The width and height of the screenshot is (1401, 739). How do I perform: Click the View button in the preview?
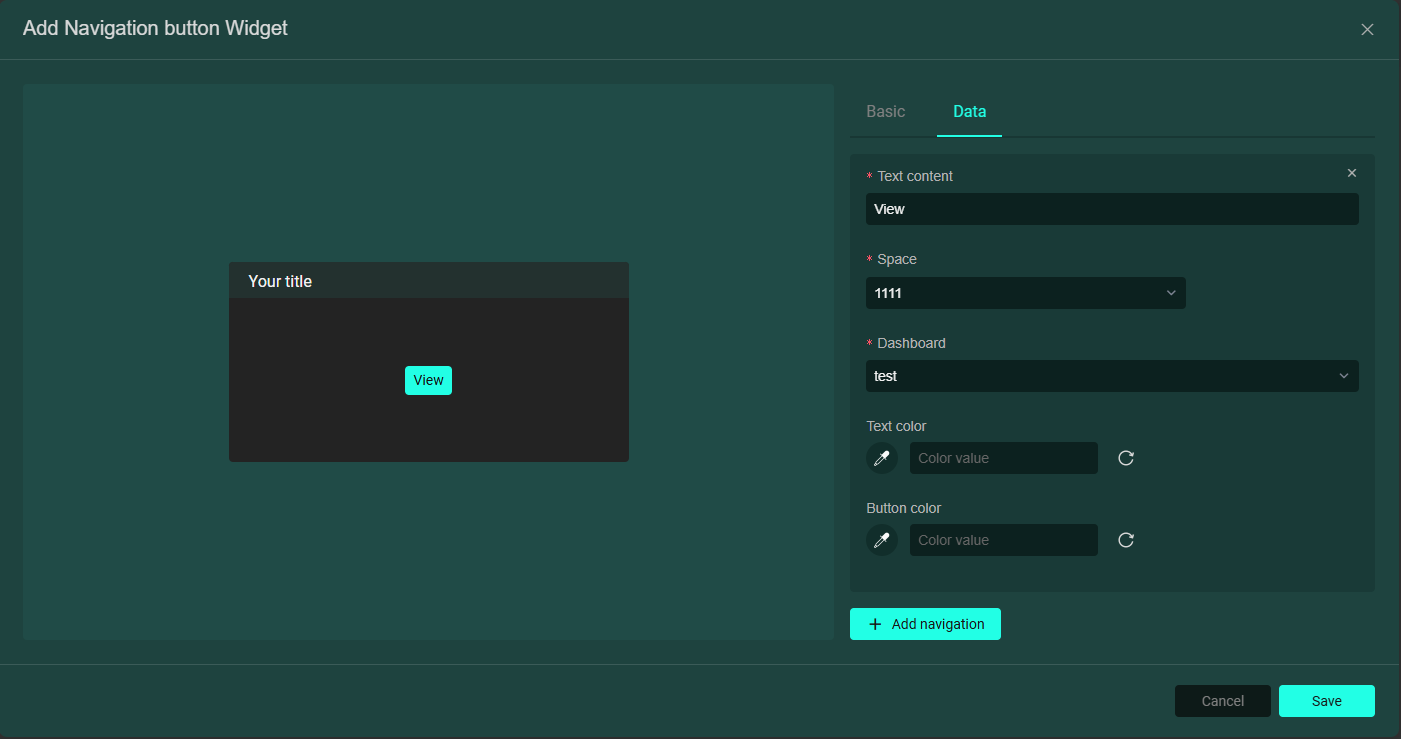(x=428, y=380)
